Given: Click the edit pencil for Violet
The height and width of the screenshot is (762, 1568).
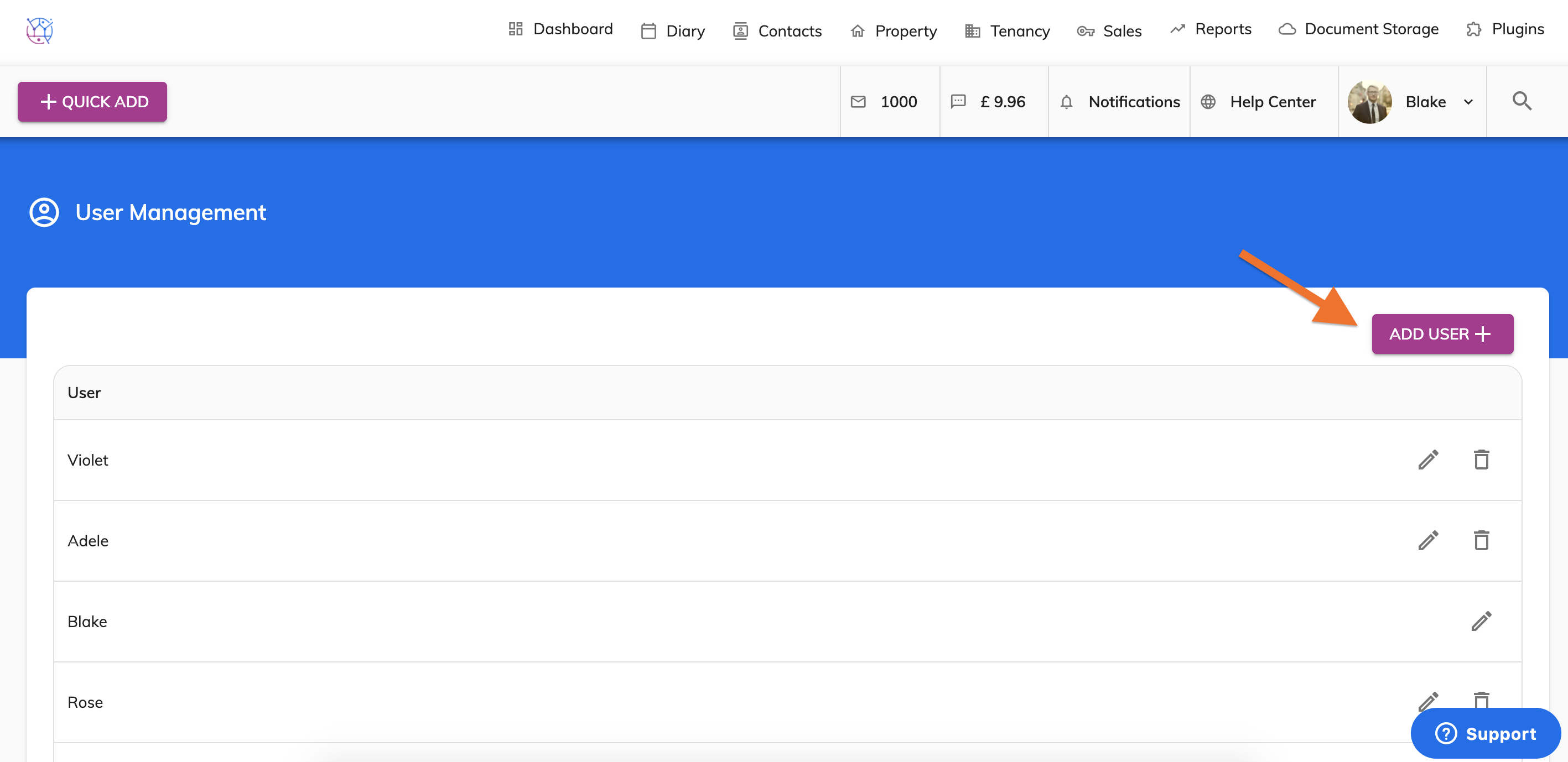Looking at the screenshot, I should (x=1427, y=460).
